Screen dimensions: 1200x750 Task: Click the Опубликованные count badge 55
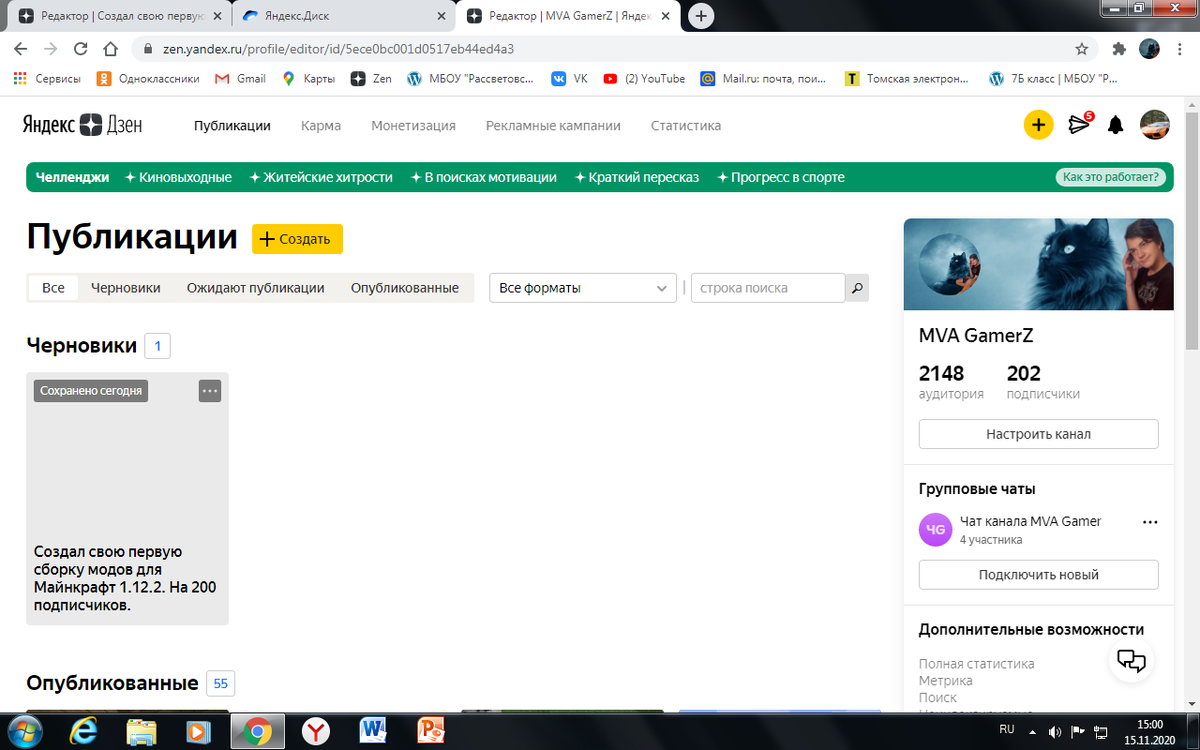221,684
